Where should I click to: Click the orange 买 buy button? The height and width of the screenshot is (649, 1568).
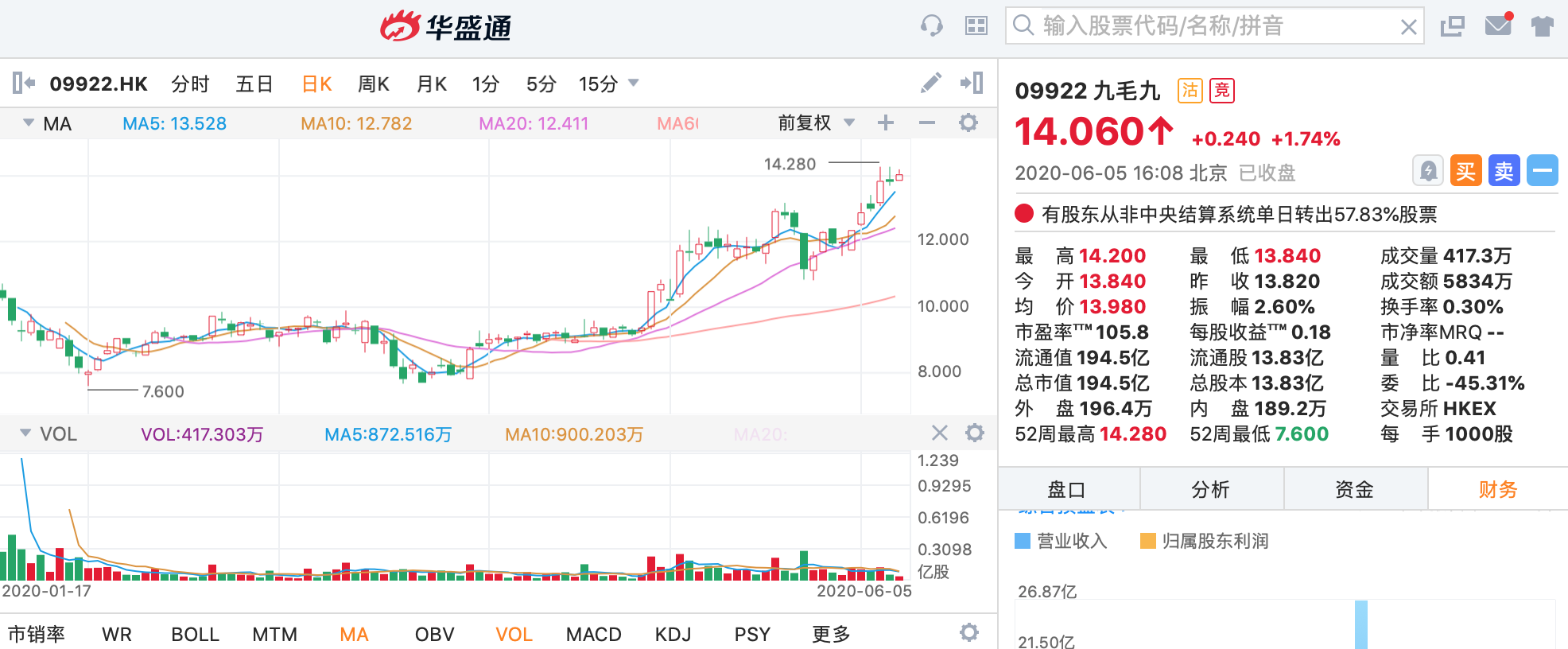coord(1465,171)
